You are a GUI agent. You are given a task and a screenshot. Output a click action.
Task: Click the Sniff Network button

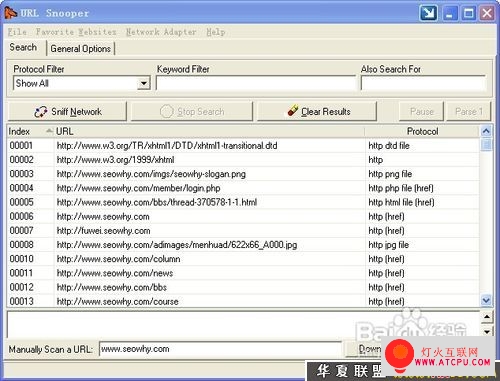pyautogui.click(x=67, y=111)
